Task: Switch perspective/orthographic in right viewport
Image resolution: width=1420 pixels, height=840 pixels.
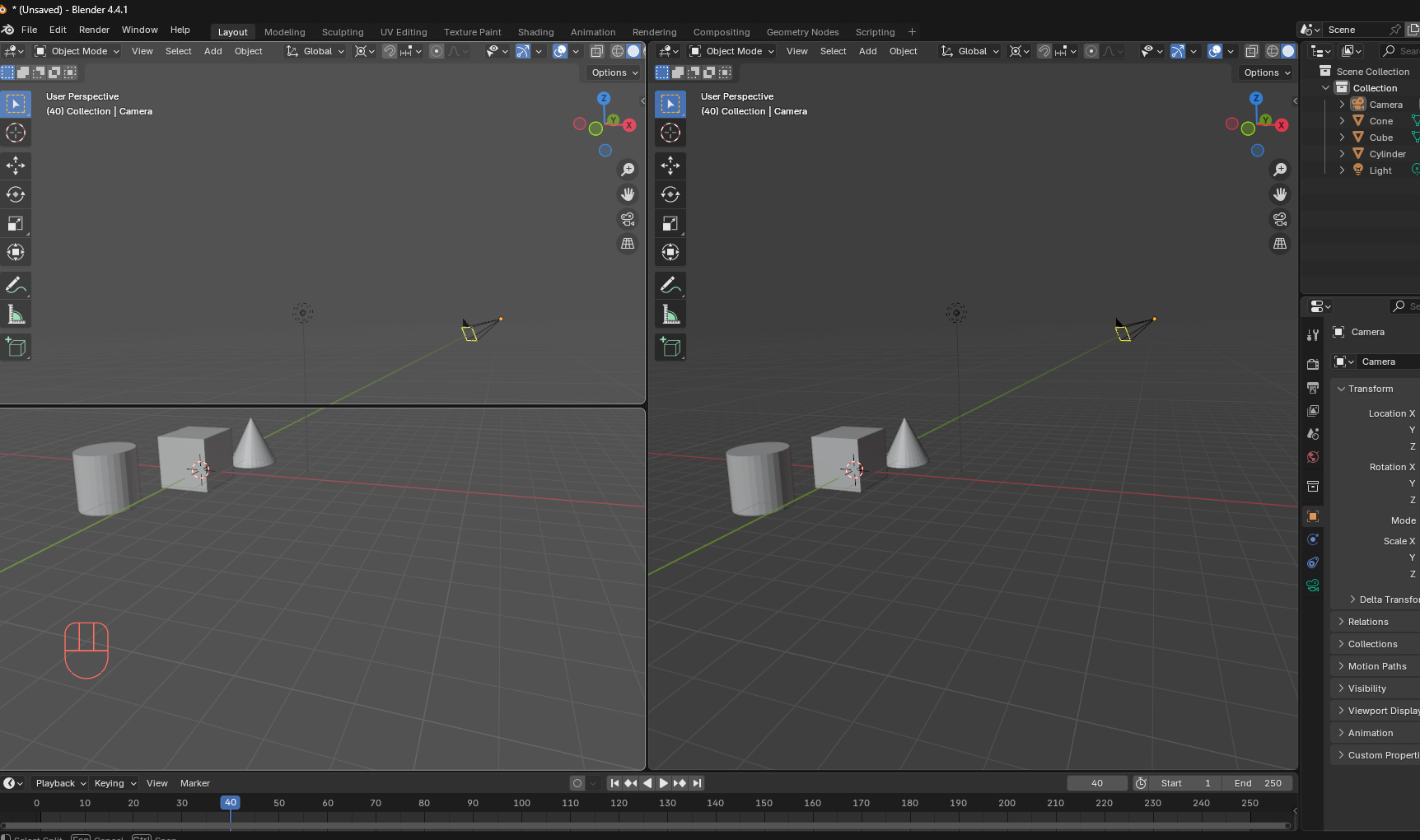Action: 1280,244
